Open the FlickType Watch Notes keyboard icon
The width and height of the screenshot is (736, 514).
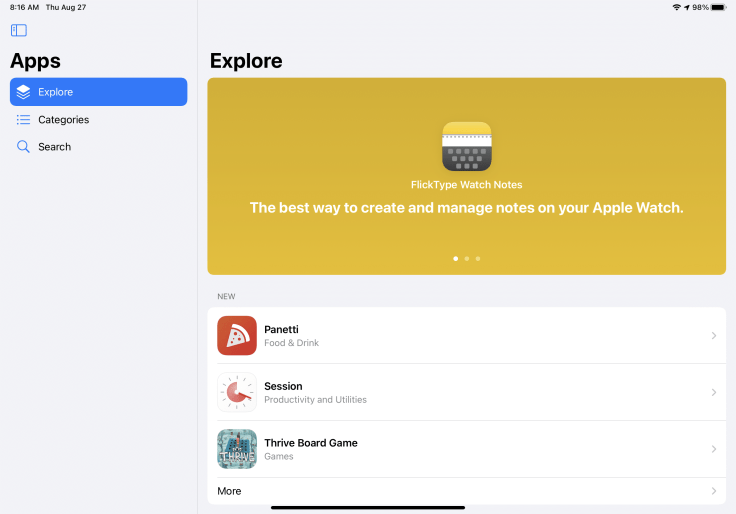[x=467, y=146]
